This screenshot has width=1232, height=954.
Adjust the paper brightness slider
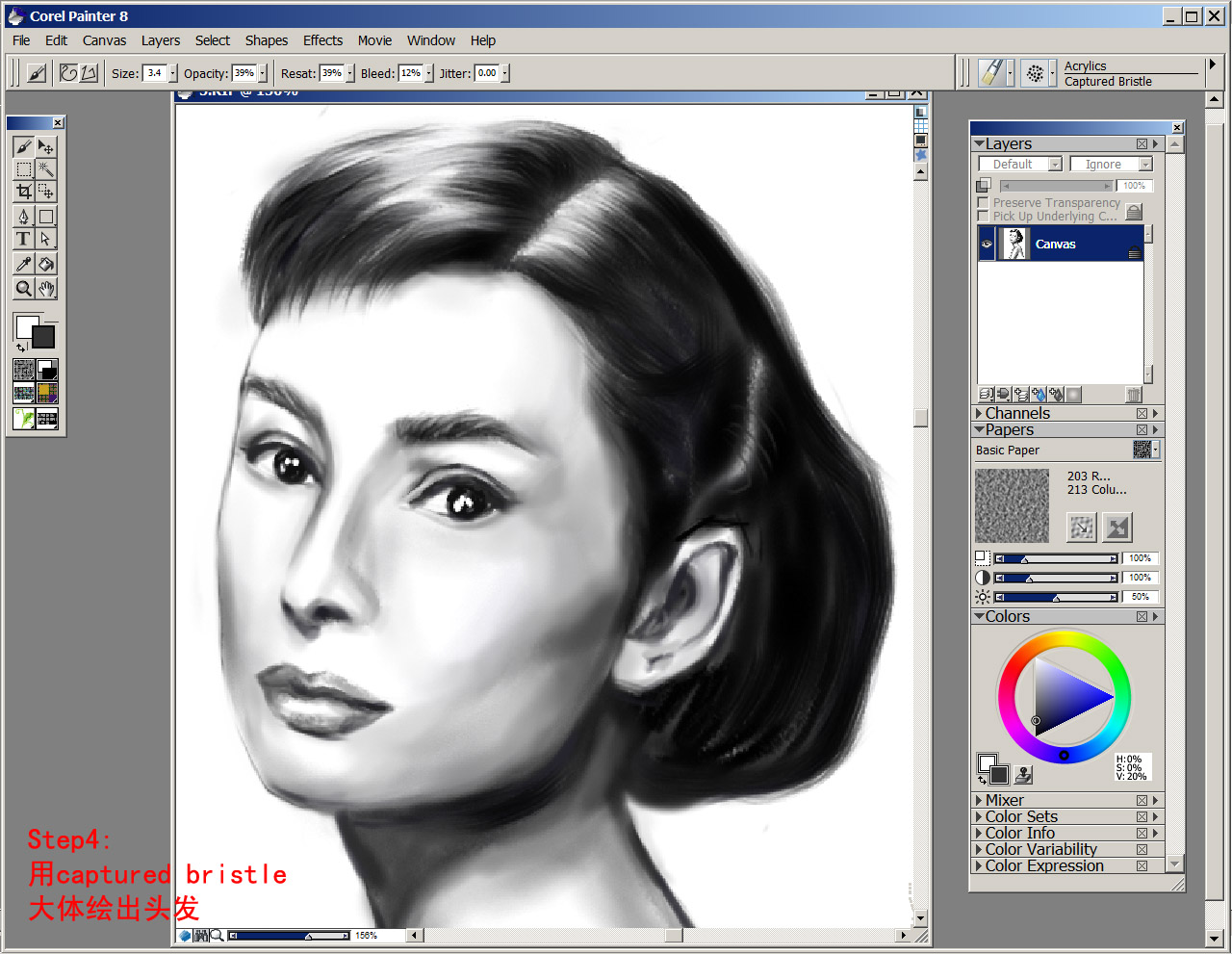click(x=1056, y=597)
